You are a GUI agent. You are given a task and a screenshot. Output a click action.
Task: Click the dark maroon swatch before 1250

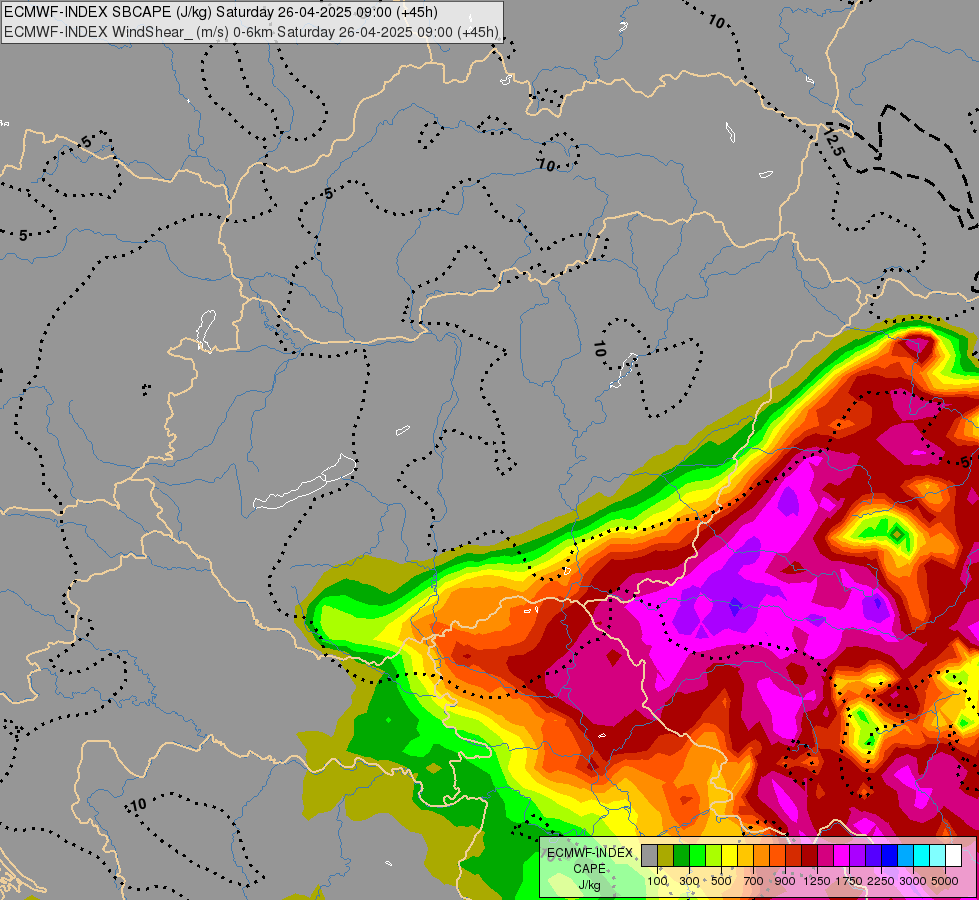(809, 856)
